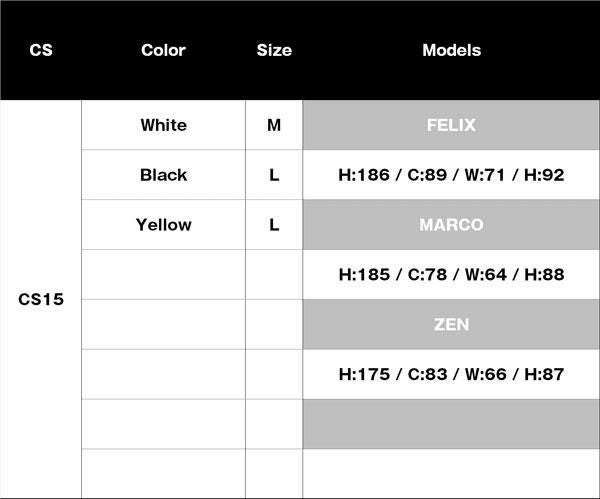Select the White color cell

(x=163, y=125)
